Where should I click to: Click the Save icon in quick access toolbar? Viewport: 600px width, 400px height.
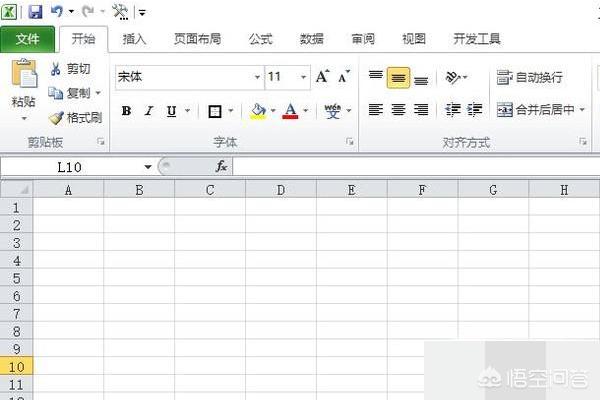[x=35, y=12]
